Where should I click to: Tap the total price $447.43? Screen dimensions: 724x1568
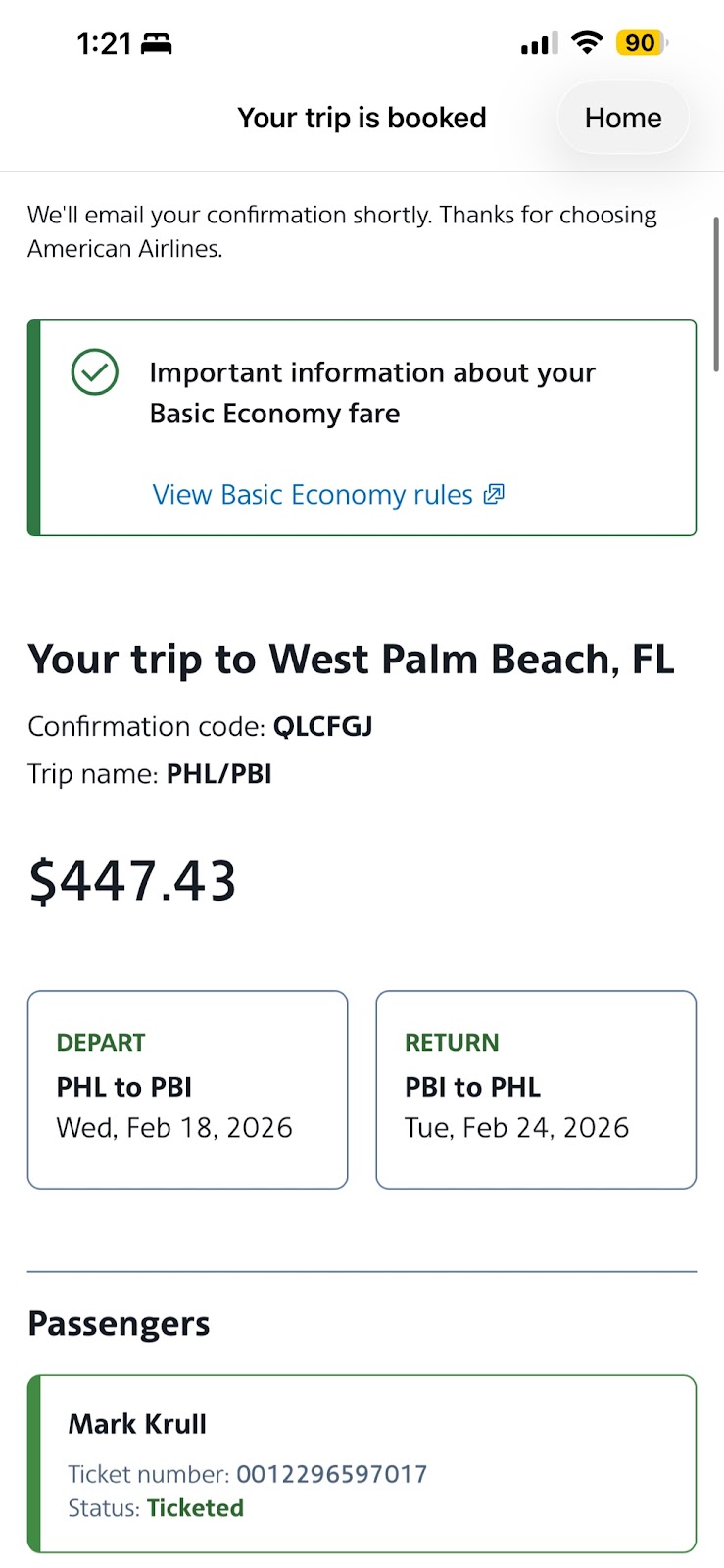coord(133,880)
